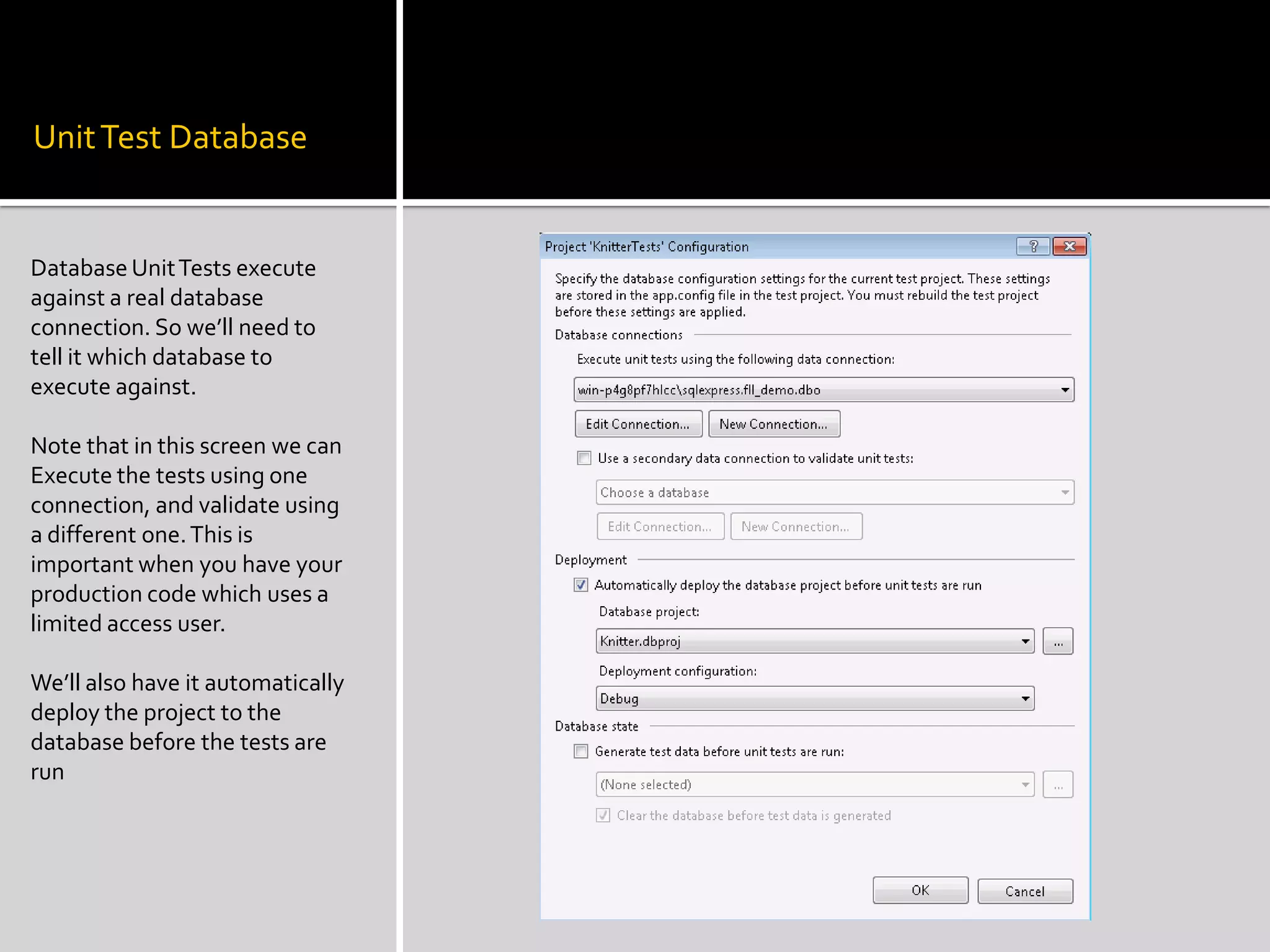
Task: Click the Database state section label
Action: (597, 726)
